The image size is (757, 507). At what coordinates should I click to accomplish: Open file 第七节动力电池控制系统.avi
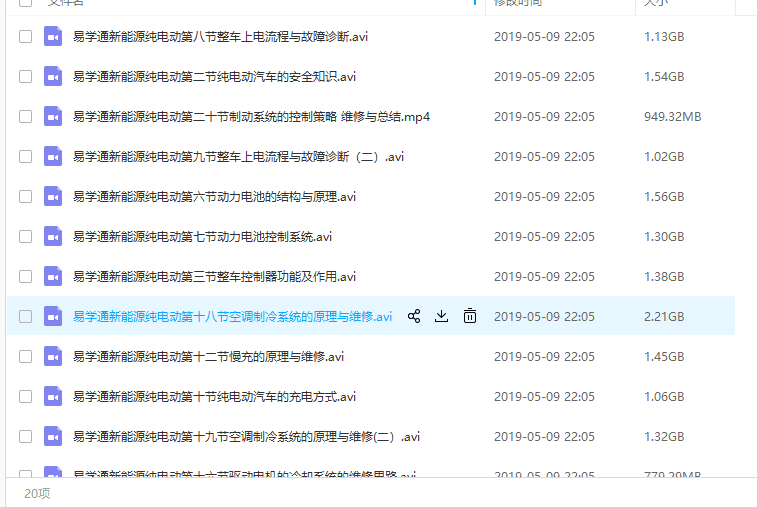202,237
